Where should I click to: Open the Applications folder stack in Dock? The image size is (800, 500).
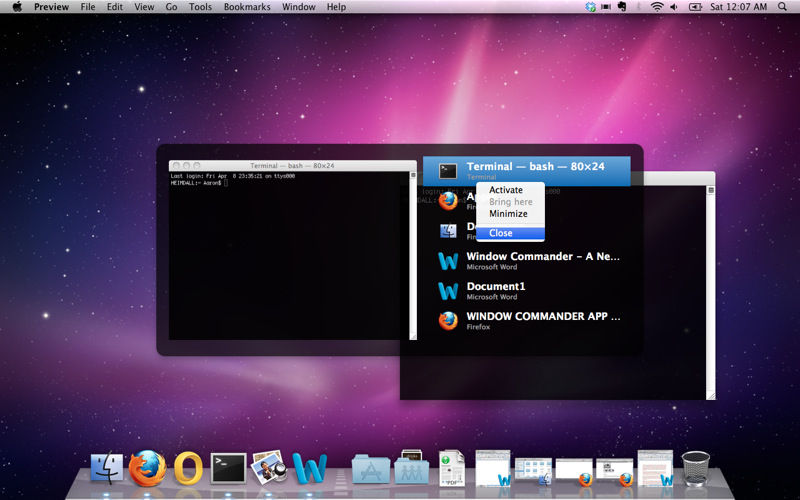point(370,467)
